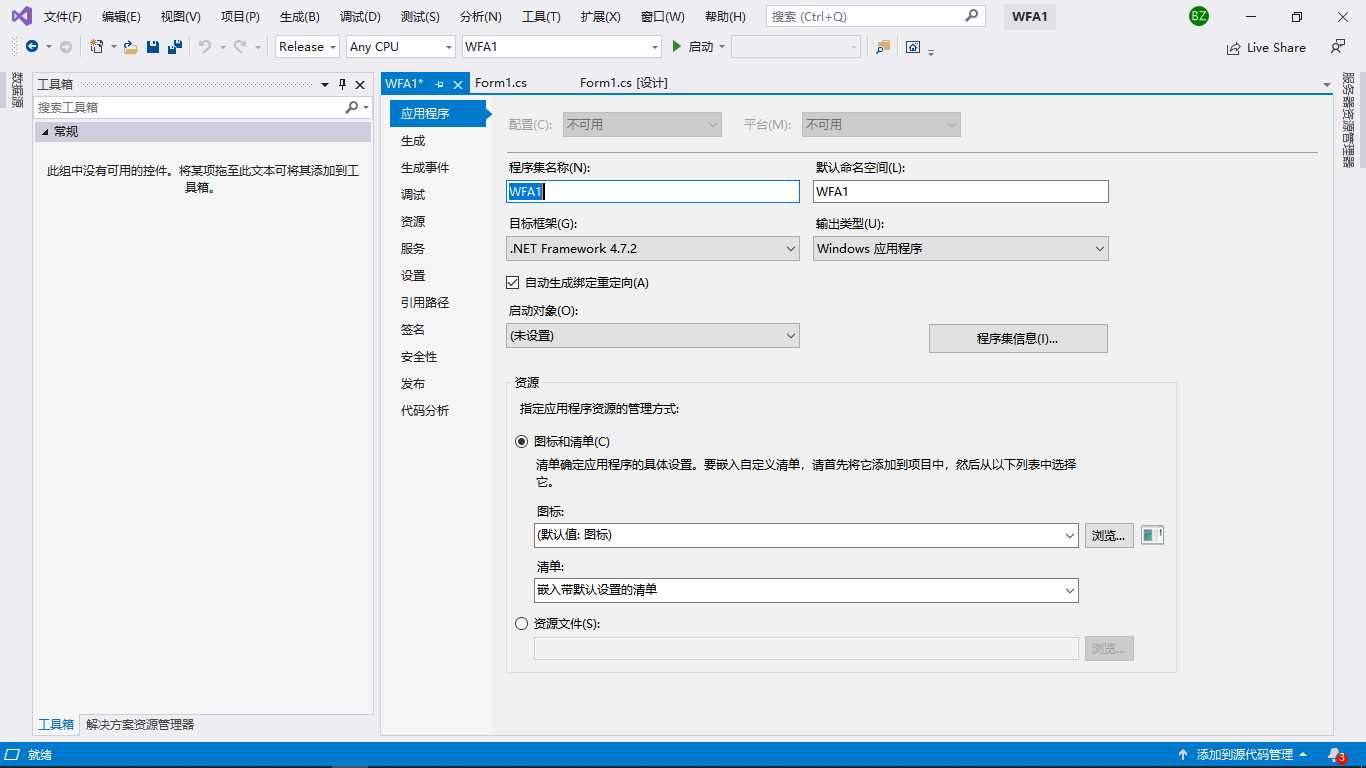Viewport: 1366px width, 768px height.
Task: Open the notifications bell in status bar
Action: tap(1335, 755)
